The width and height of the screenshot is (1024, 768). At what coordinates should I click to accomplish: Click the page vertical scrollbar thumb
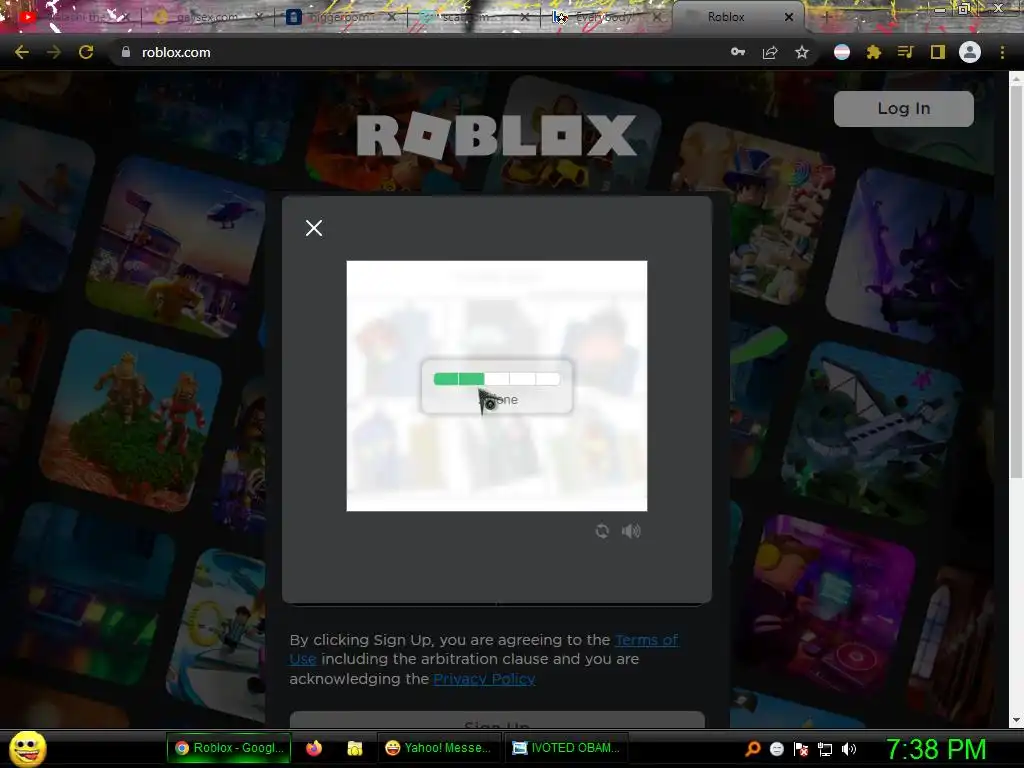coord(1016,281)
